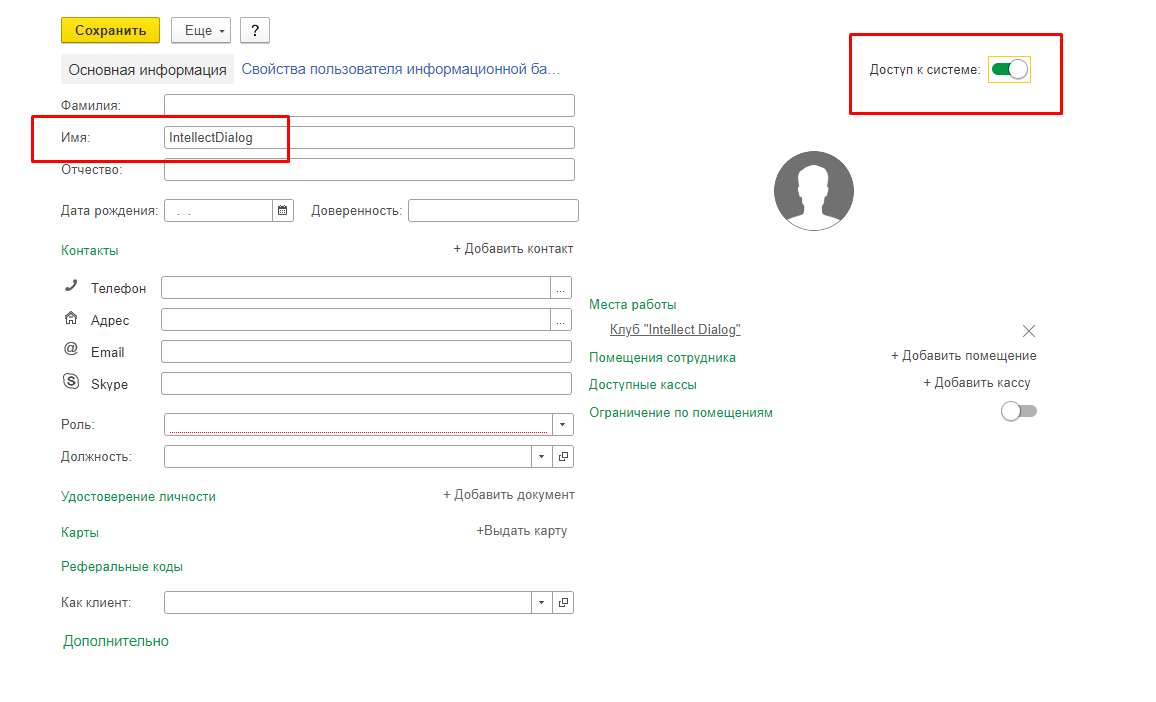Click the user avatar placeholder picture
This screenshot has width=1156, height=702.
click(x=814, y=191)
